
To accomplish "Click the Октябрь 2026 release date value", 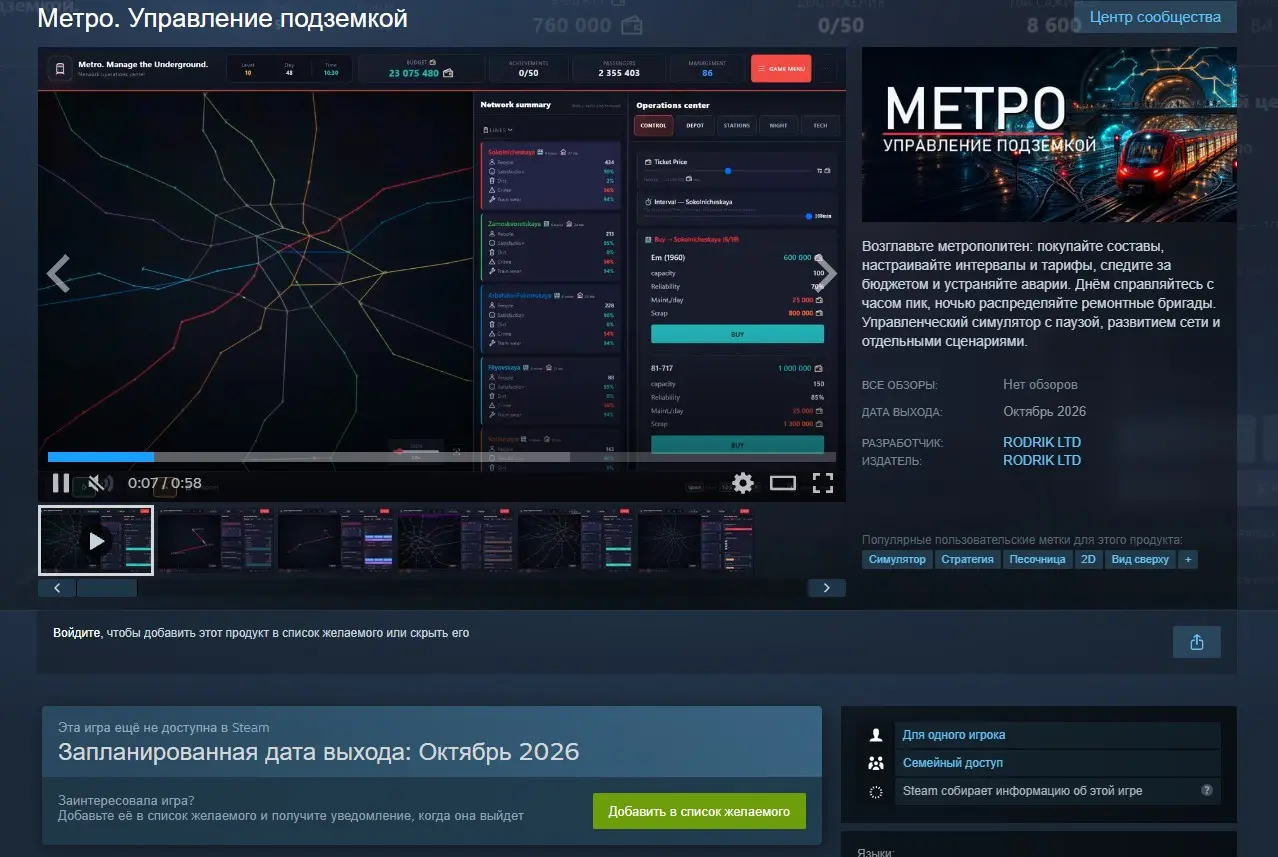I will (x=1044, y=411).
